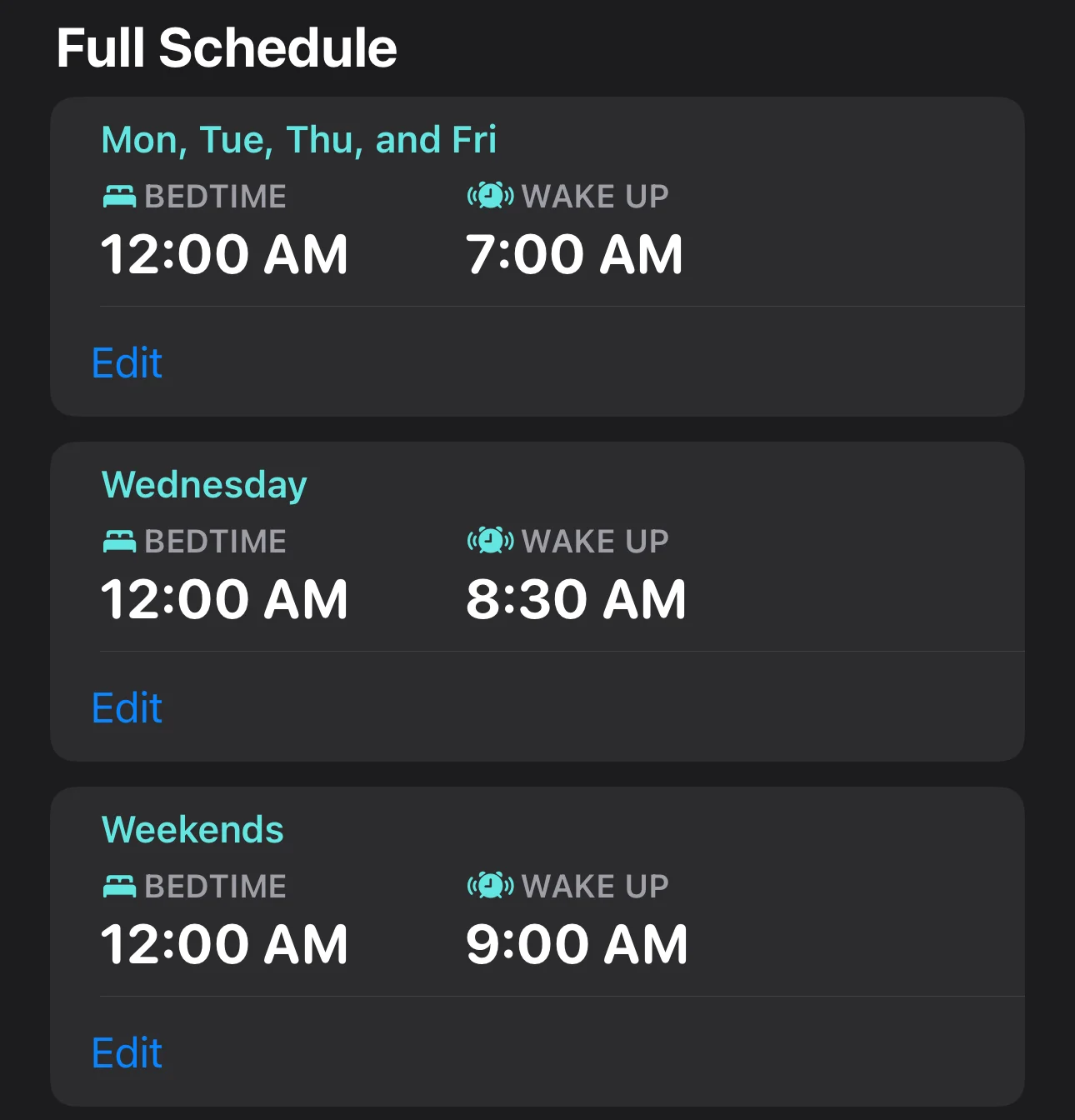Tap the Wednesday 12:00 AM bedtime
This screenshot has width=1075, height=1120.
(223, 599)
